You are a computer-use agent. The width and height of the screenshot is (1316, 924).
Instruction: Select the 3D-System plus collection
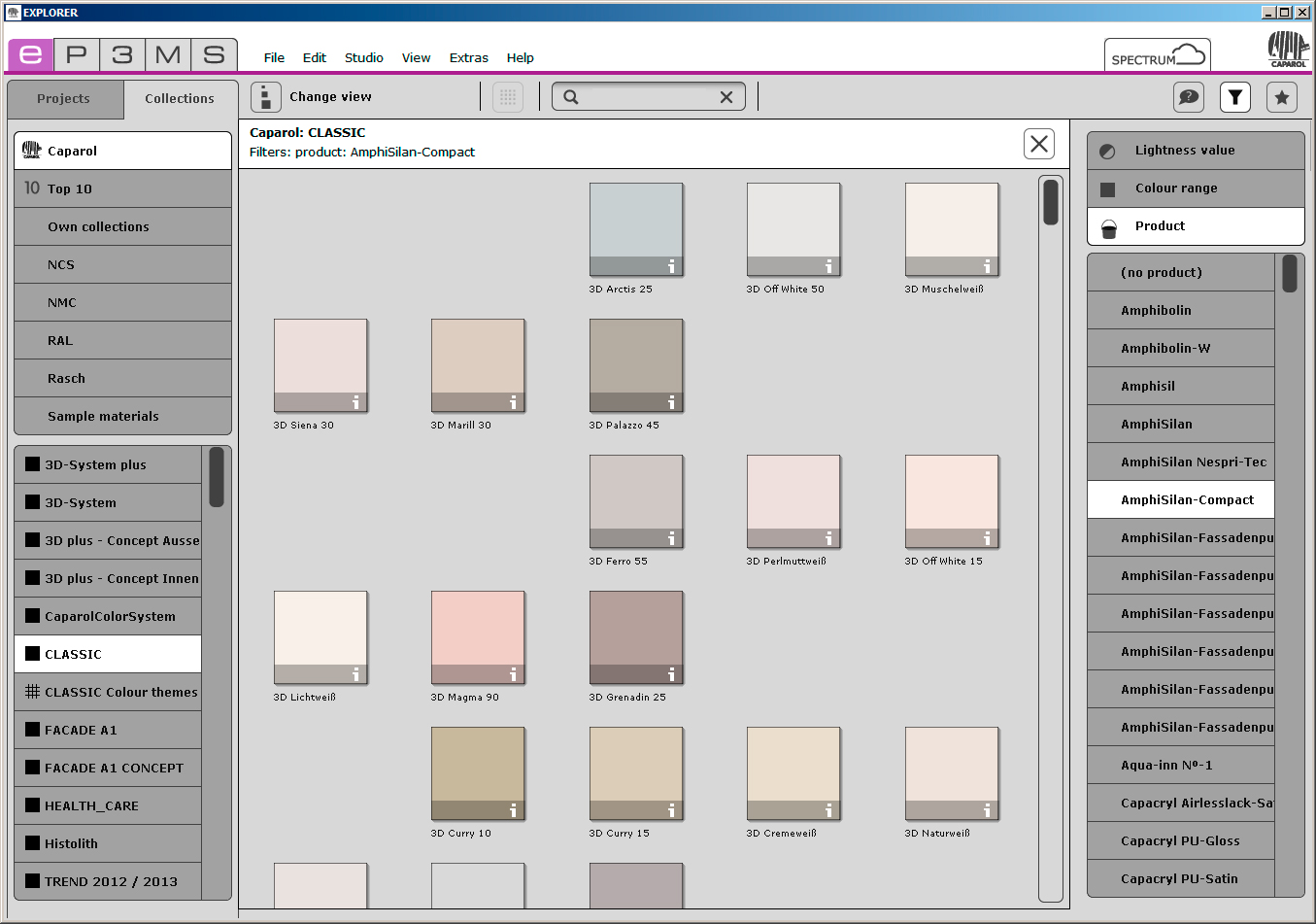(x=108, y=464)
